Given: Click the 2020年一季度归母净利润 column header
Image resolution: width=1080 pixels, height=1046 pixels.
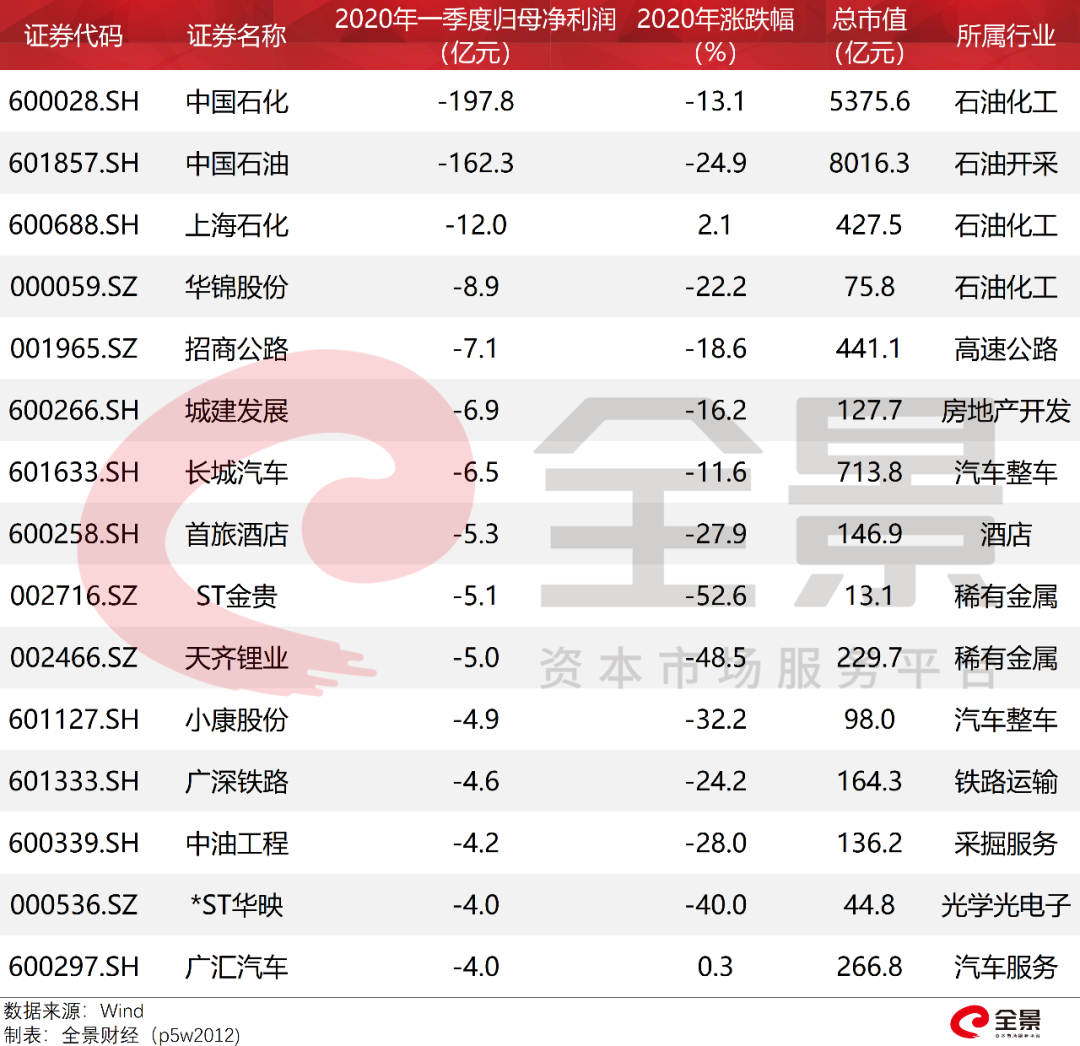Looking at the screenshot, I should coord(475,36).
